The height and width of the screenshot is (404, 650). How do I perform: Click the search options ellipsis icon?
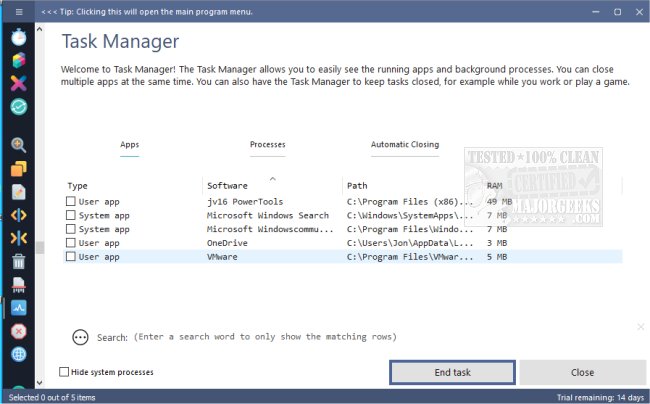(x=81, y=337)
